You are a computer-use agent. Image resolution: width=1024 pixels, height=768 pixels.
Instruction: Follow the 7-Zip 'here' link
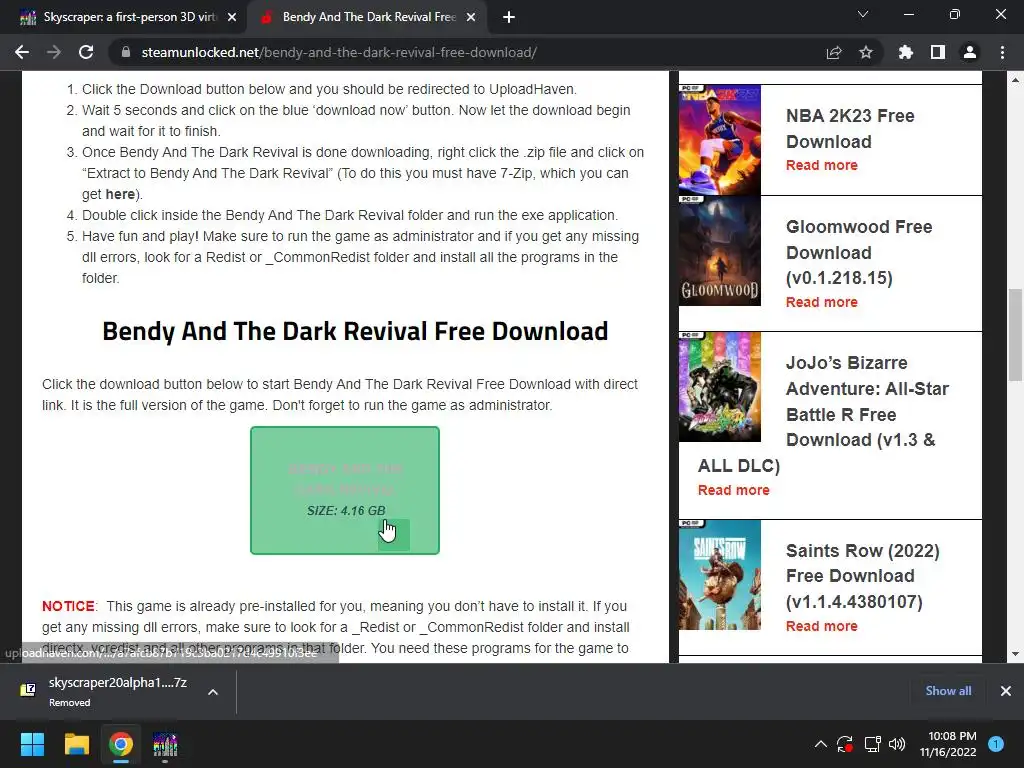click(x=120, y=194)
